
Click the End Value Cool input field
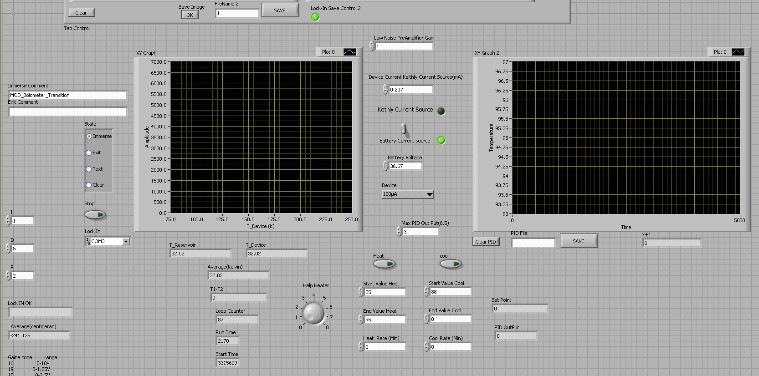(x=450, y=319)
